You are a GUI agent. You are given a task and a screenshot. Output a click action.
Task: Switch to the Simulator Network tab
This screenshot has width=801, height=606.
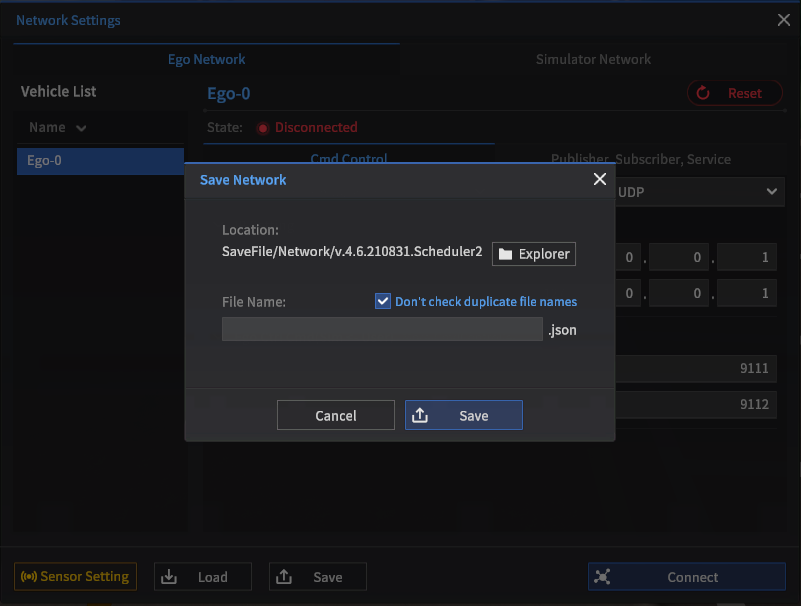click(593, 59)
